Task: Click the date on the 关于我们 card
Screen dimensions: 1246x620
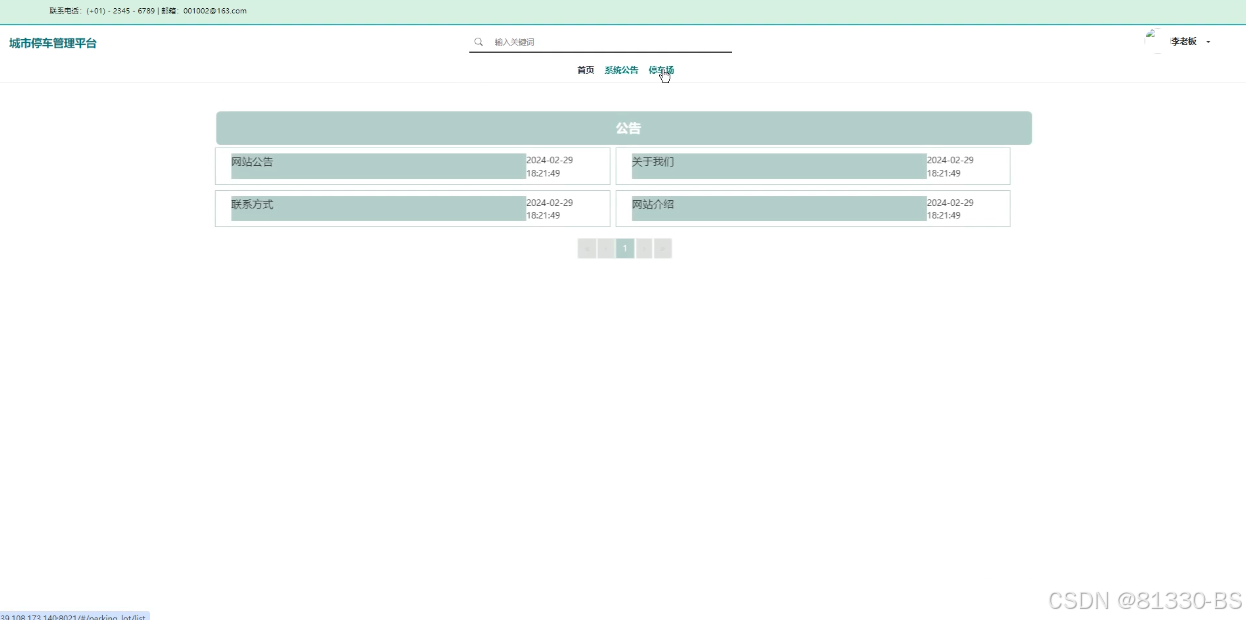Action: tap(950, 166)
